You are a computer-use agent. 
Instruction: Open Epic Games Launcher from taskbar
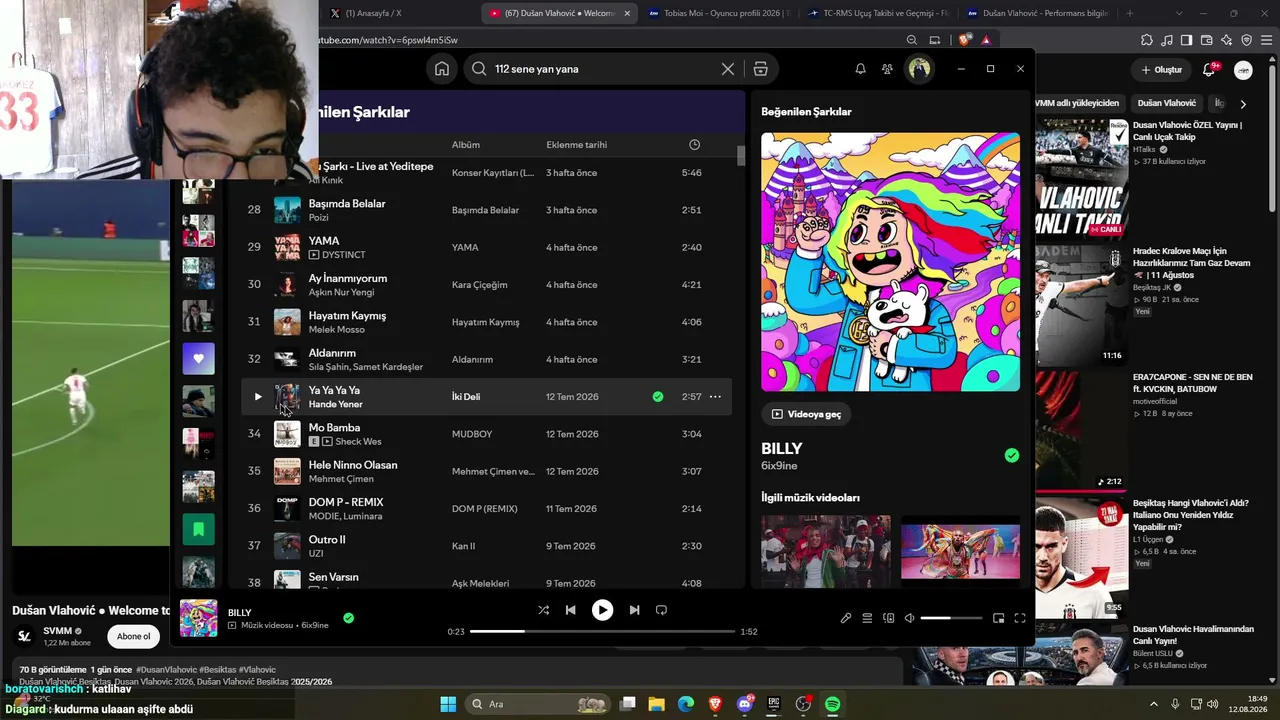773,704
